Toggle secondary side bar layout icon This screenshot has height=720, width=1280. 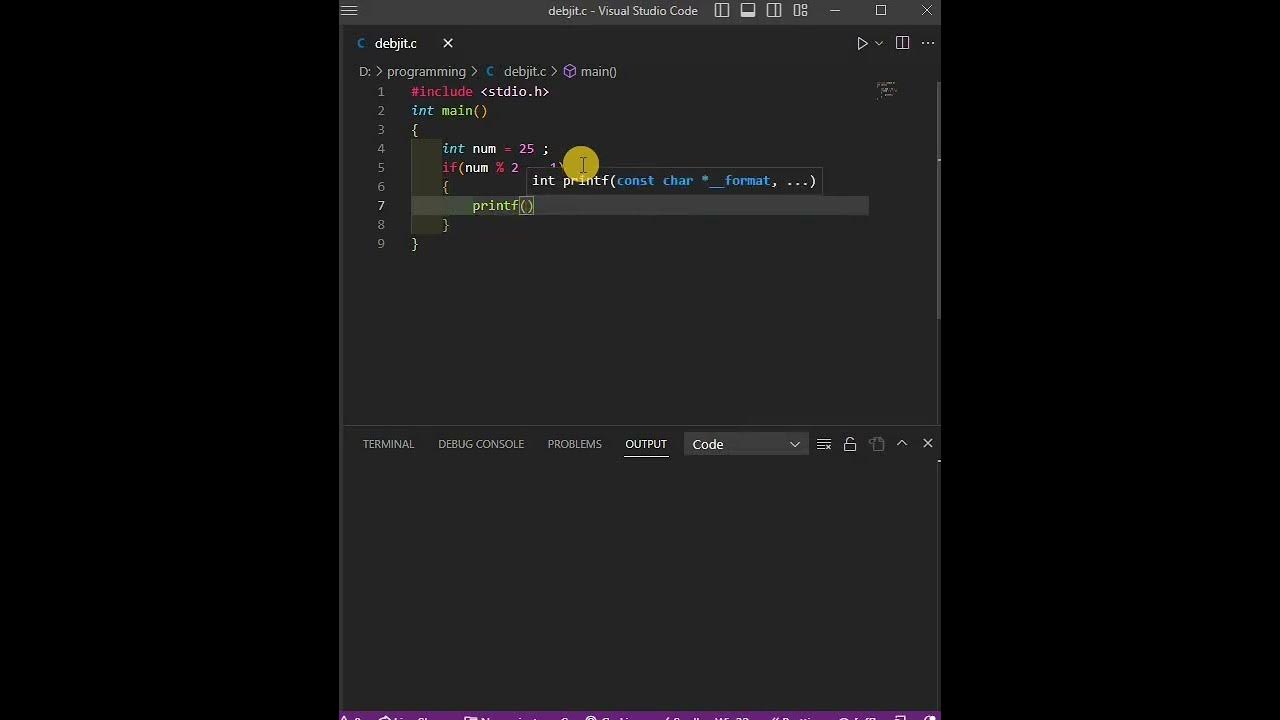(x=774, y=11)
